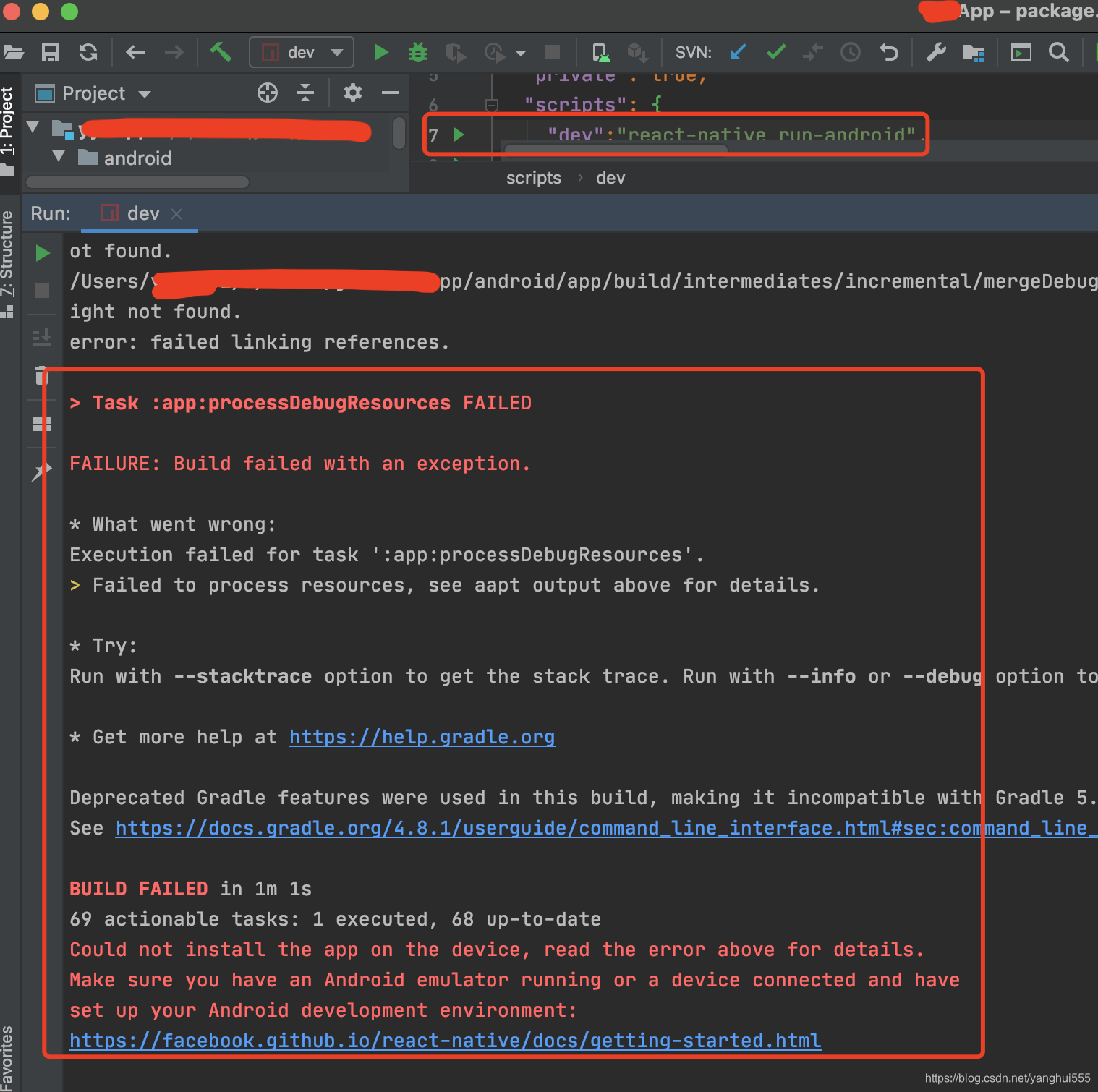Click the Open folder toolbar icon

pyautogui.click(x=12, y=52)
